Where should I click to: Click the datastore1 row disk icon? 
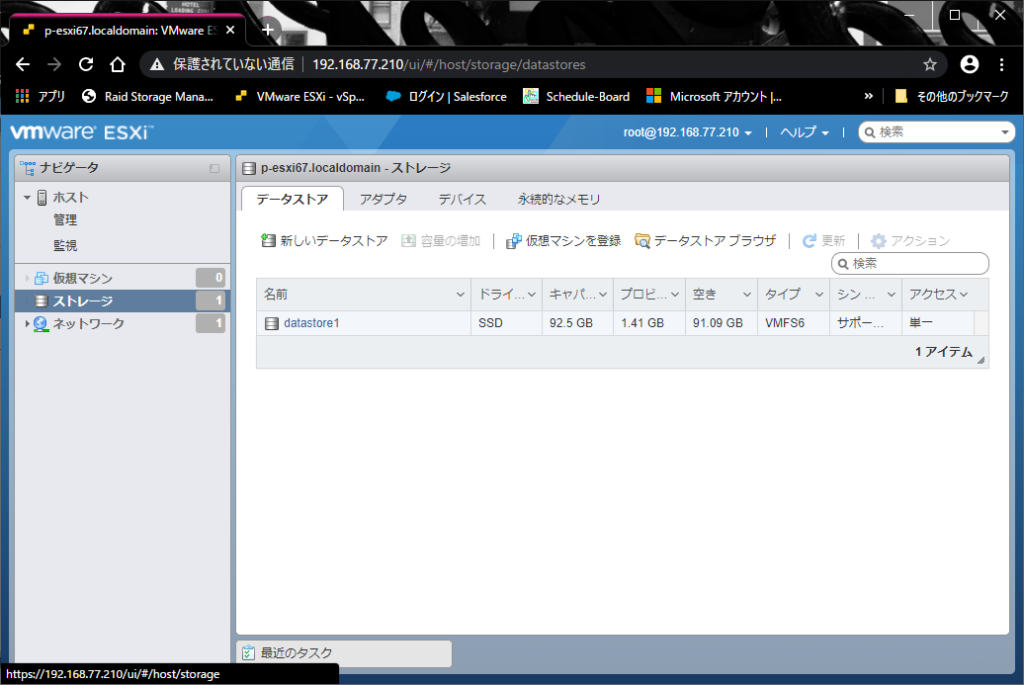pos(272,323)
